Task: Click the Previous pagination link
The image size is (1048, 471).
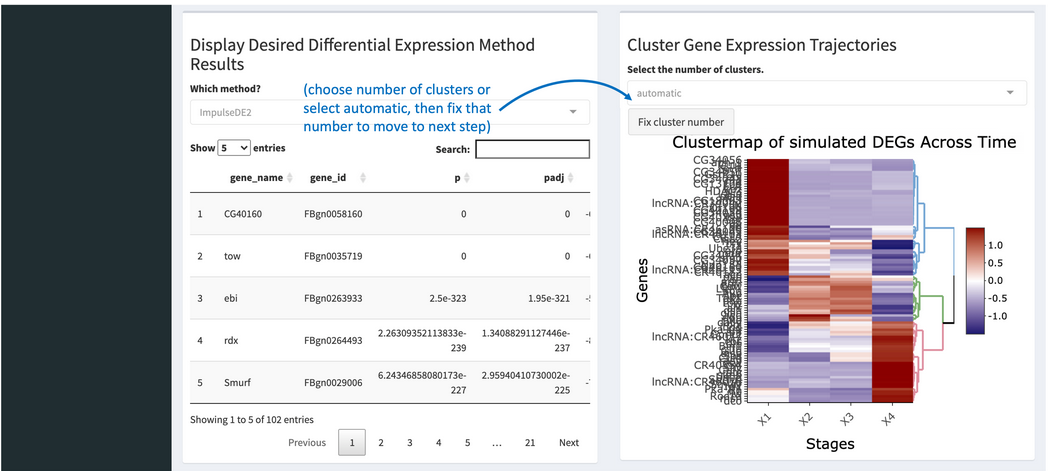Action: 307,442
